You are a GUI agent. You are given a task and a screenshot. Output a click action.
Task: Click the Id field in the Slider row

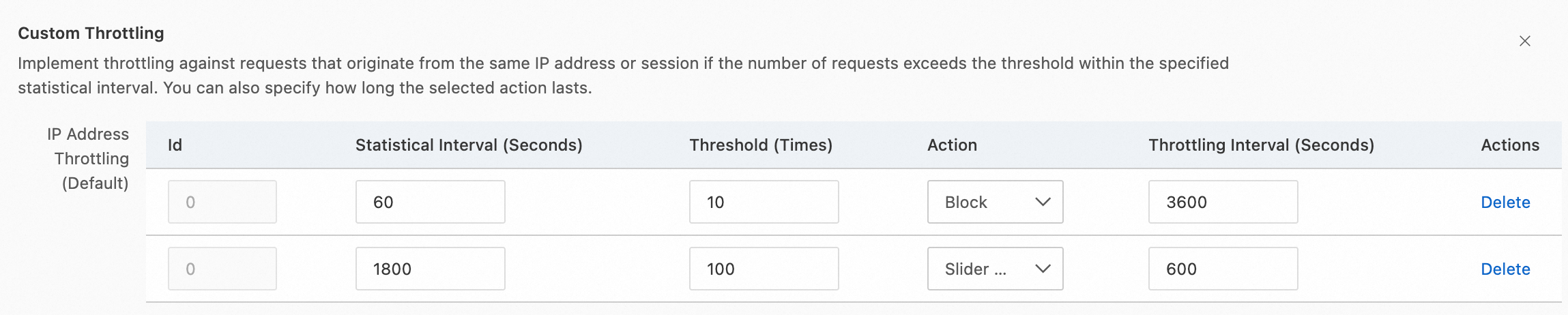tap(222, 269)
